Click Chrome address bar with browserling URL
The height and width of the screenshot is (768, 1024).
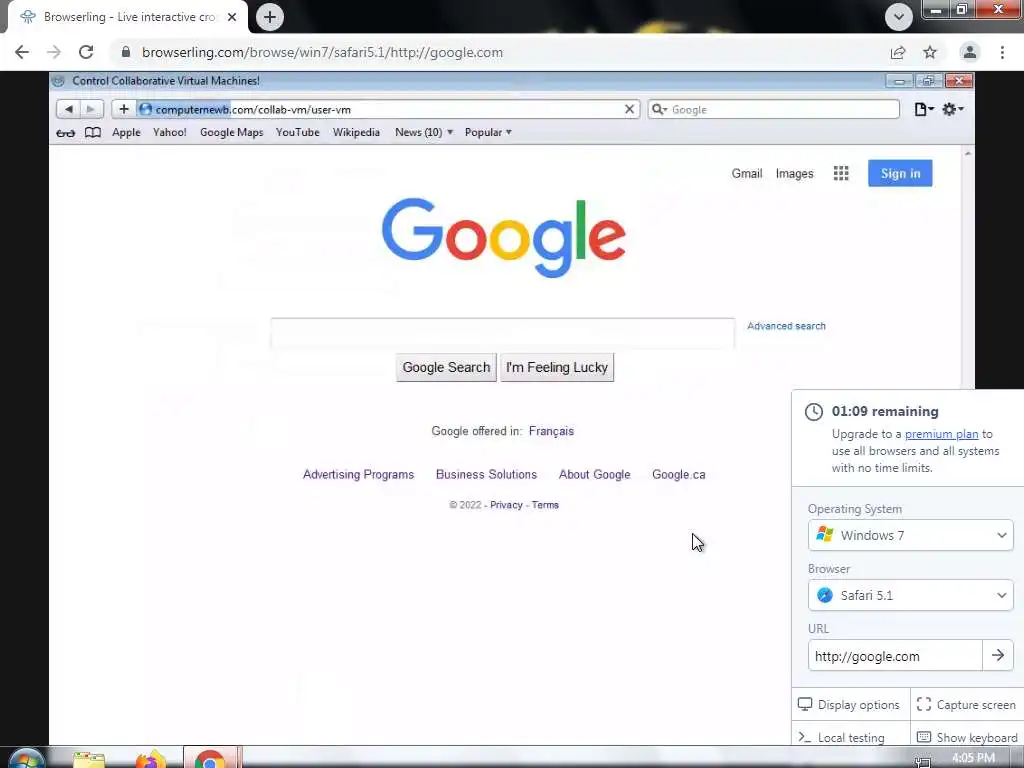[496, 52]
